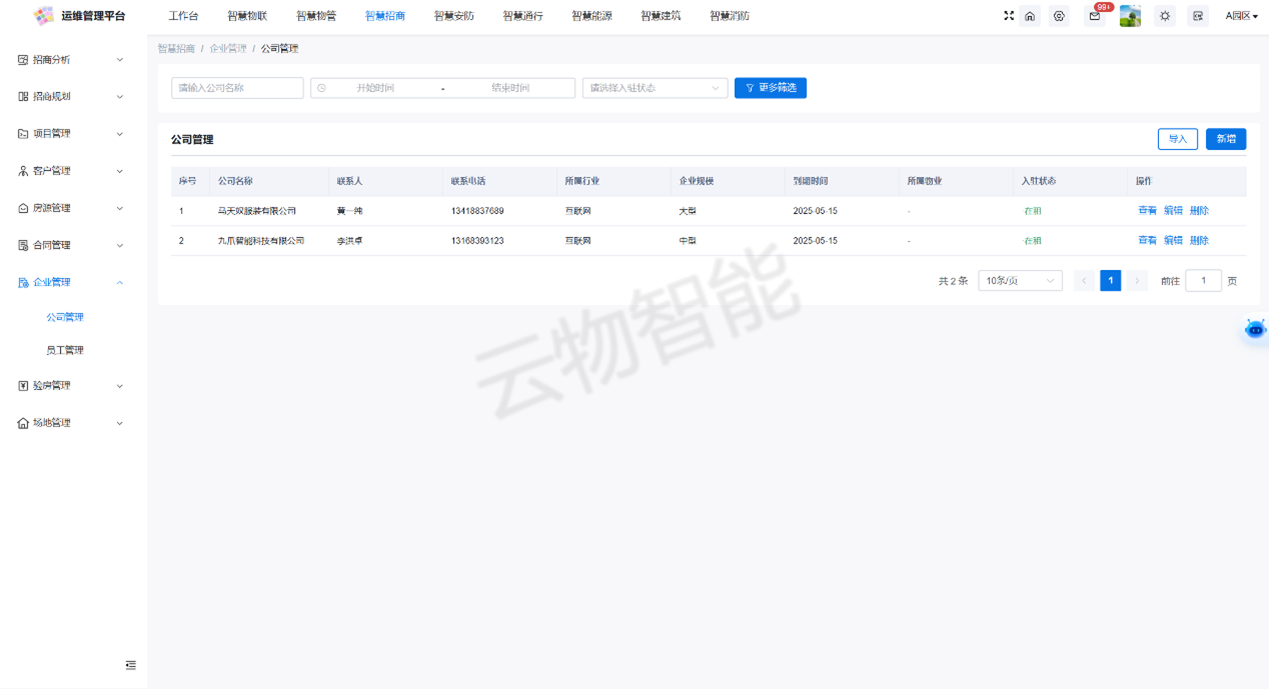Collapse the sidebar with the bottom fold icon
The width and height of the screenshot is (1269, 689).
tap(131, 665)
